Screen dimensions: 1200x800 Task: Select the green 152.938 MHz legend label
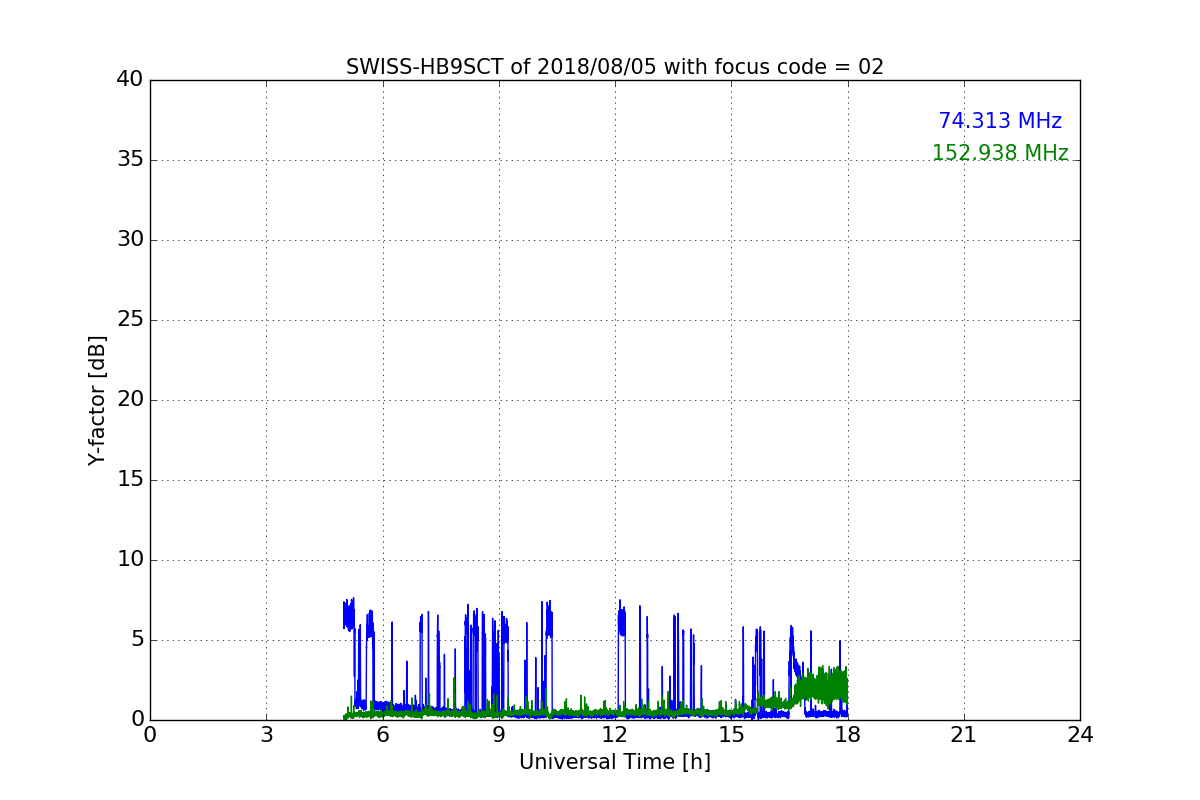point(1000,153)
